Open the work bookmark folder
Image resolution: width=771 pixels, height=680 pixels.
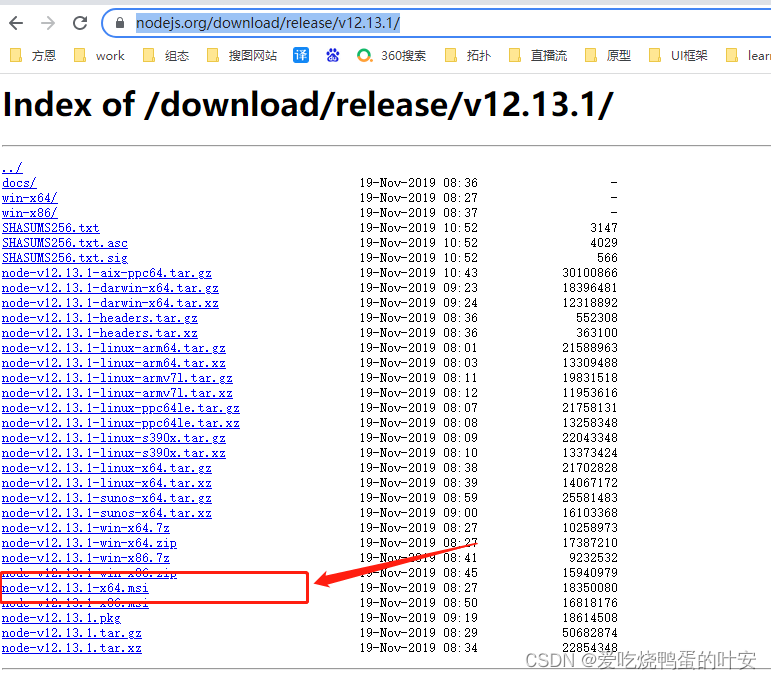99,56
